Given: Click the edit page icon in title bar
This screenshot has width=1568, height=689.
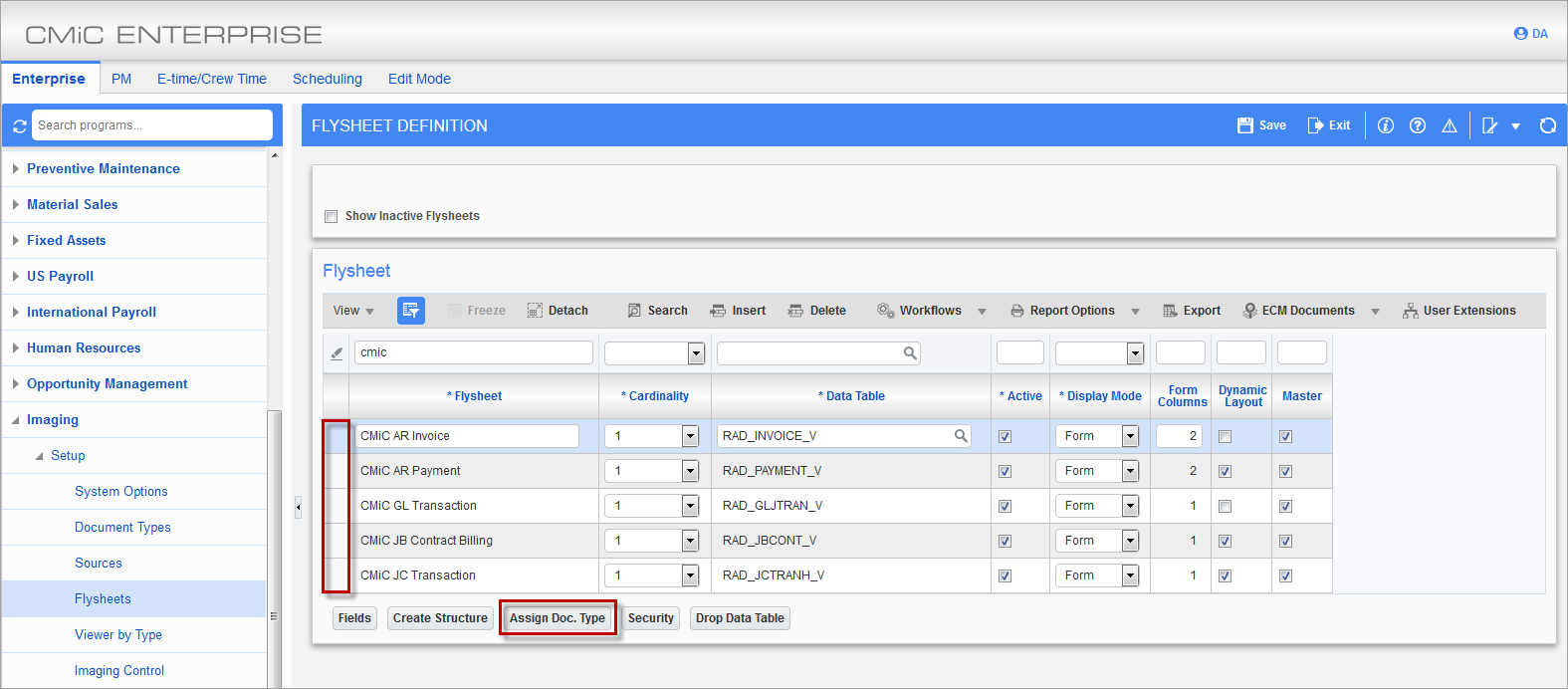Looking at the screenshot, I should coord(1489,125).
